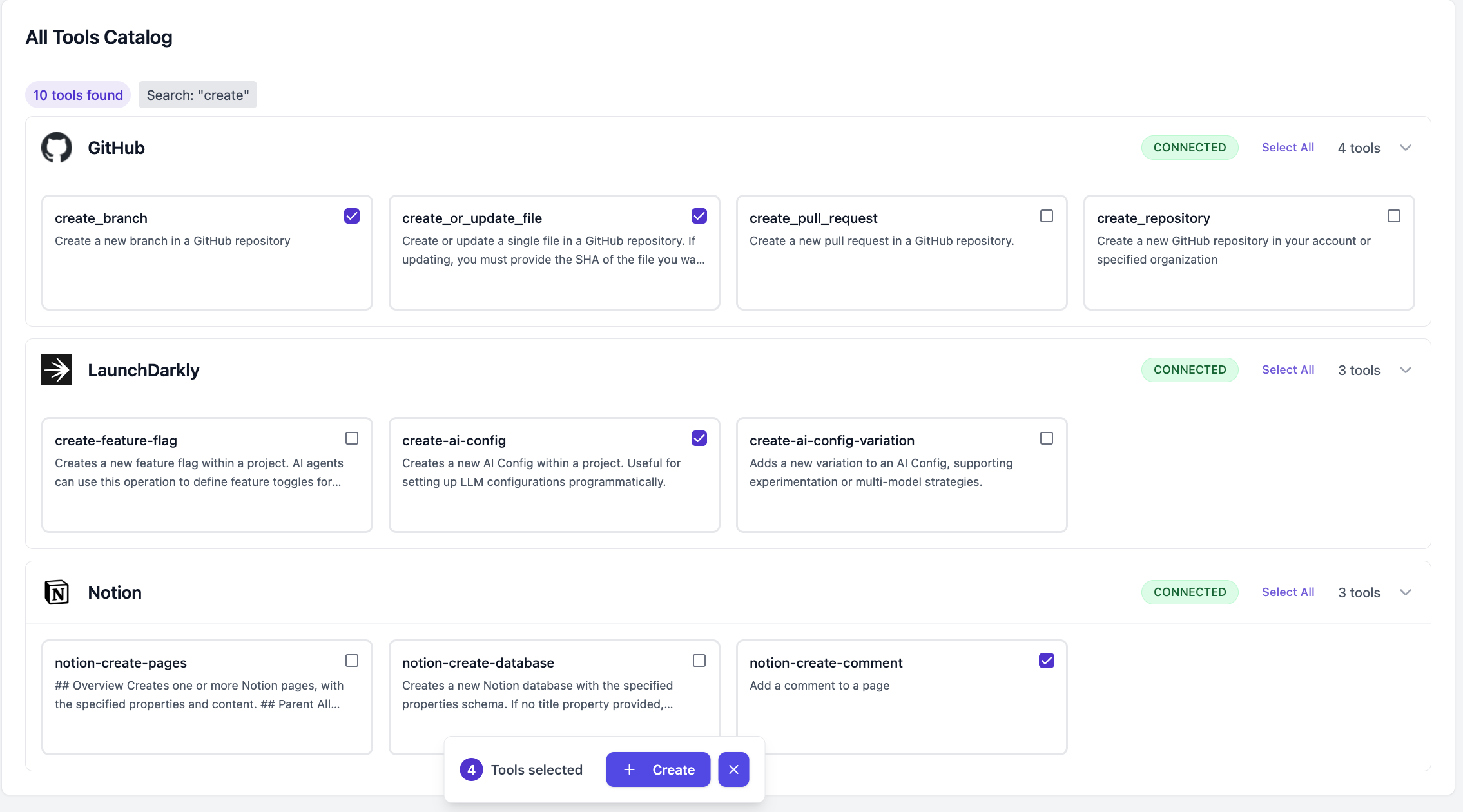Click the plus icon on Create button
The image size is (1463, 812).
[630, 769]
